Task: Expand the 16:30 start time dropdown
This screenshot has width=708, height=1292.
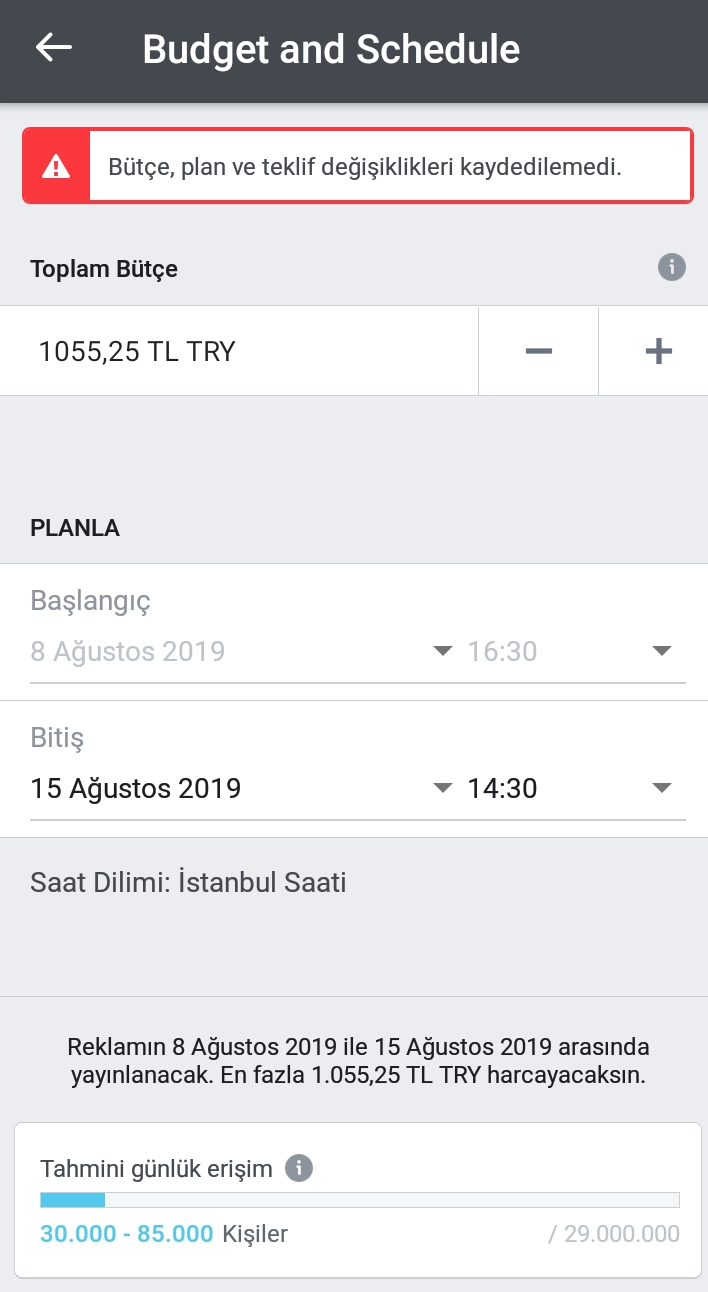Action: pos(576,652)
